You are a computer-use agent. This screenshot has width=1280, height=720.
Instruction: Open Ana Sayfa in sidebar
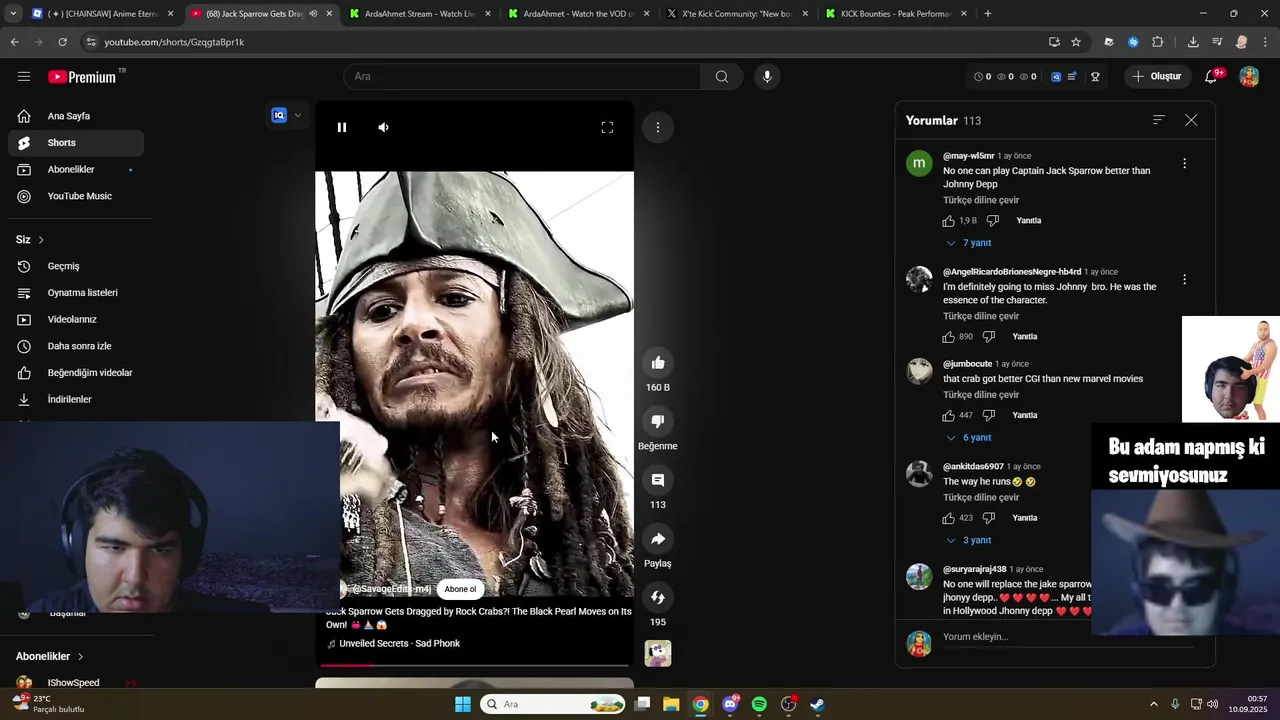76,116
